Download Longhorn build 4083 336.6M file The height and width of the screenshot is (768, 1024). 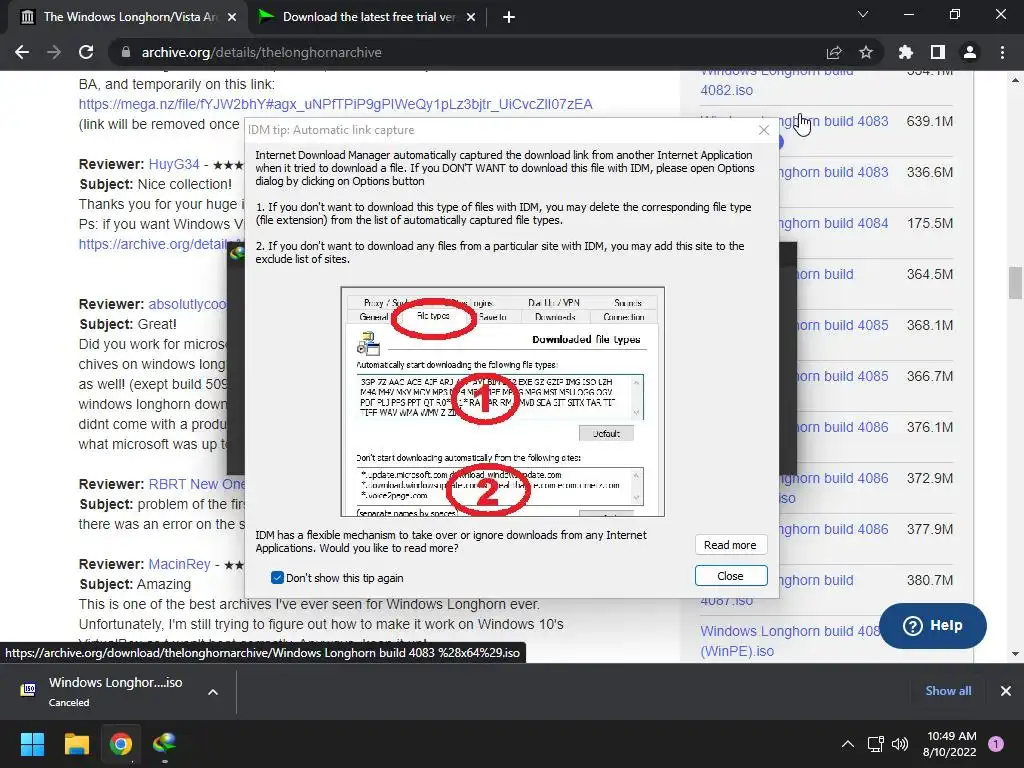(x=834, y=172)
